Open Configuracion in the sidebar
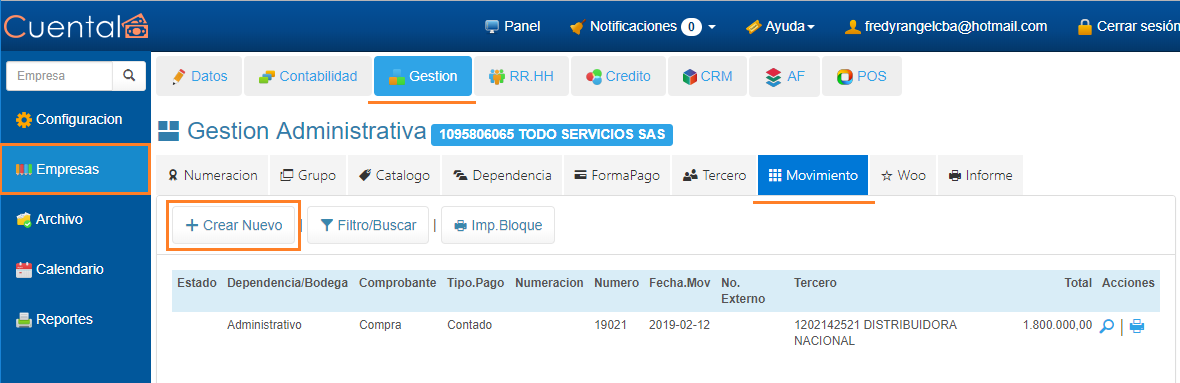This screenshot has width=1180, height=383. pyautogui.click(x=68, y=119)
